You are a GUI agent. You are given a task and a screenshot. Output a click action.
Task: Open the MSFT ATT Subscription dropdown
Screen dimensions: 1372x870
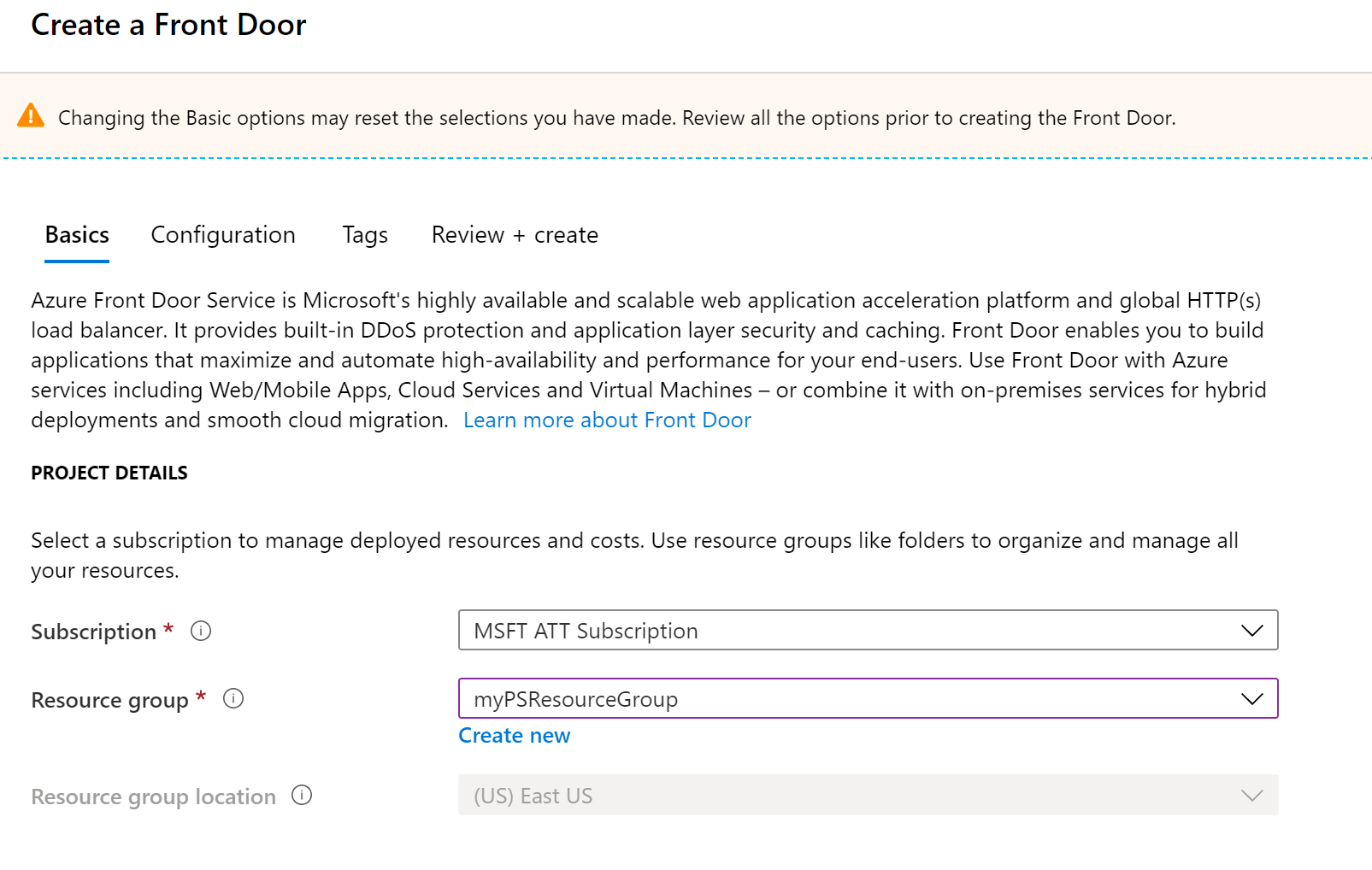coord(855,631)
